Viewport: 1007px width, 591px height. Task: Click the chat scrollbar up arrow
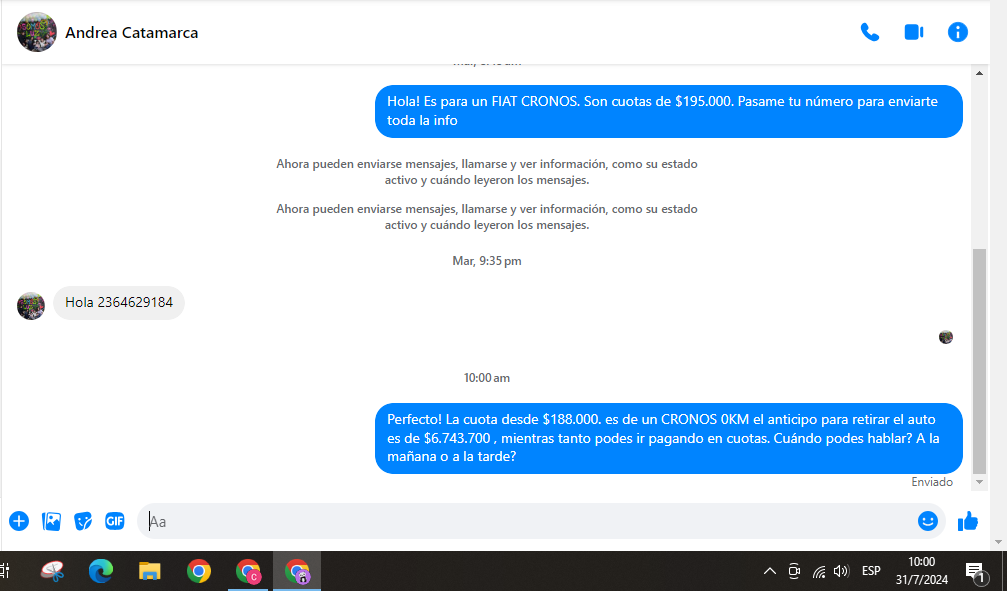[979, 73]
